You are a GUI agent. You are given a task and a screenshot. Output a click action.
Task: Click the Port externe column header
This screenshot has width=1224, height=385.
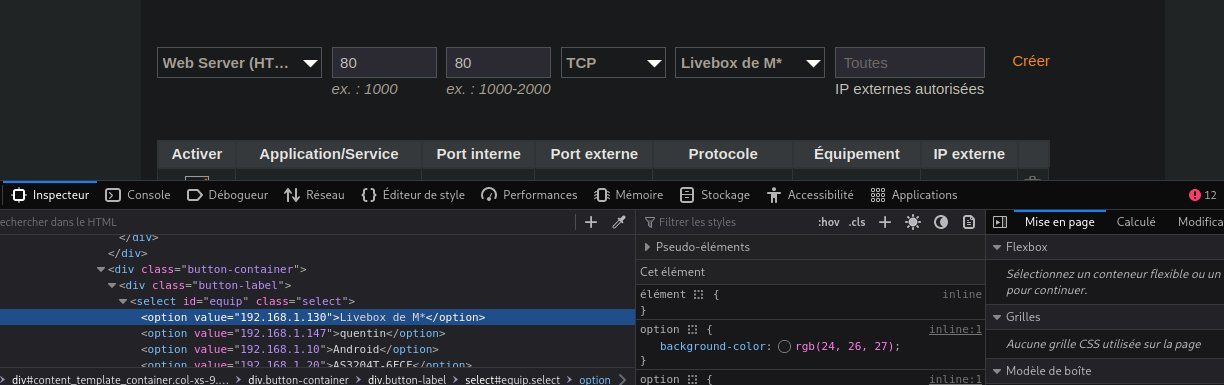tap(594, 154)
